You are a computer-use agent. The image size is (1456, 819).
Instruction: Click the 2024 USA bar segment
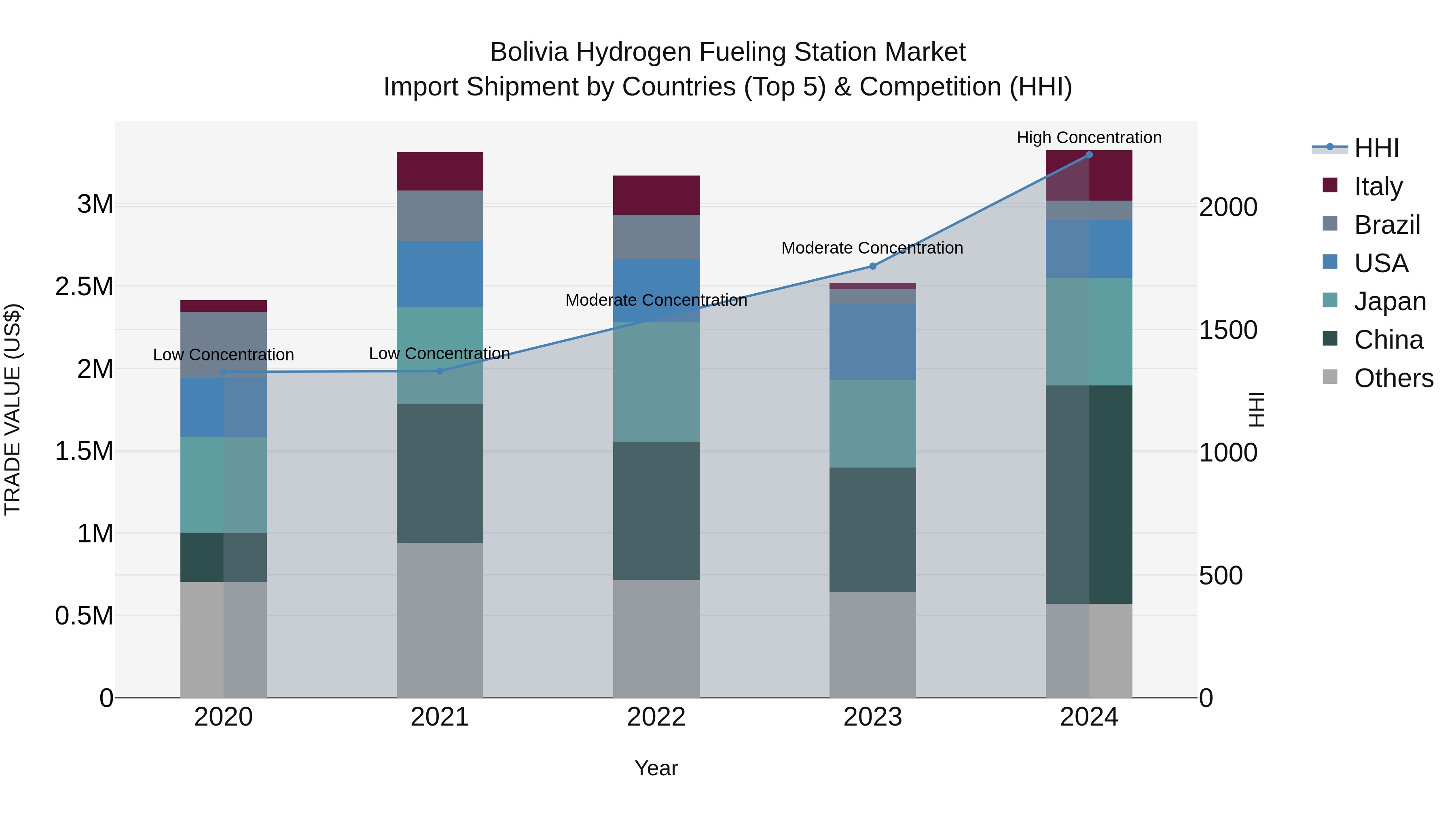1089,249
